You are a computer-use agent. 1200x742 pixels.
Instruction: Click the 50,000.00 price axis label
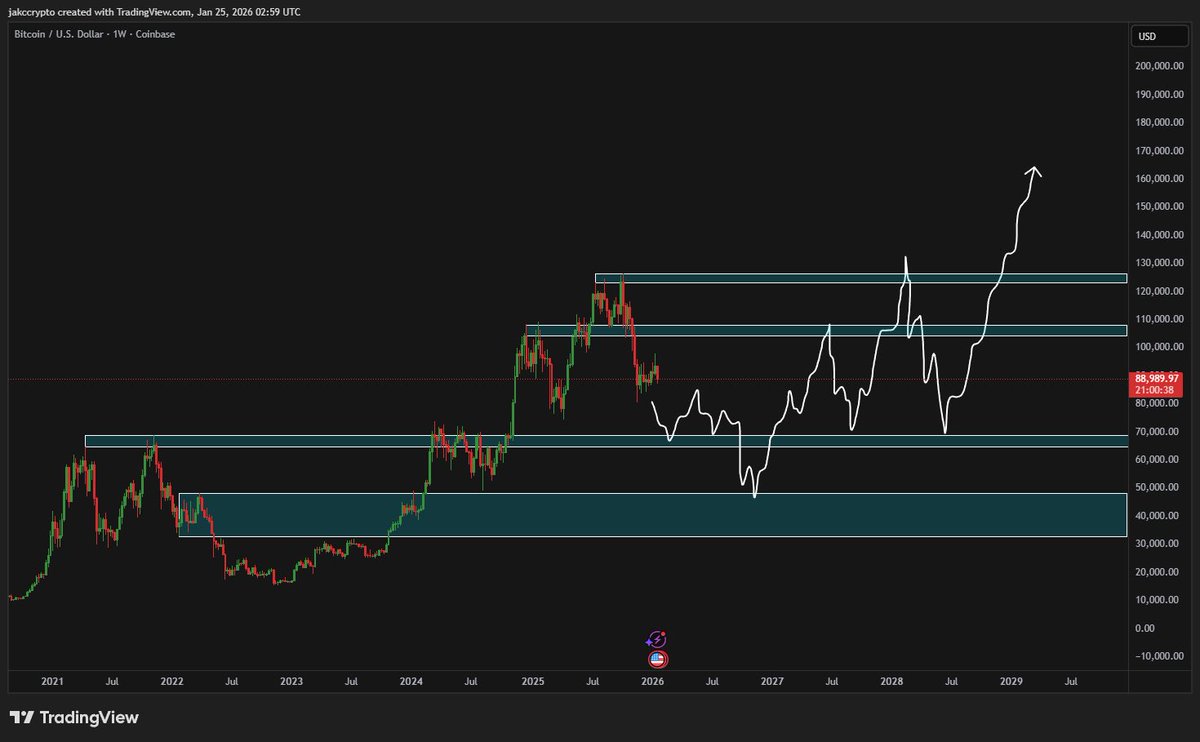coord(1159,488)
